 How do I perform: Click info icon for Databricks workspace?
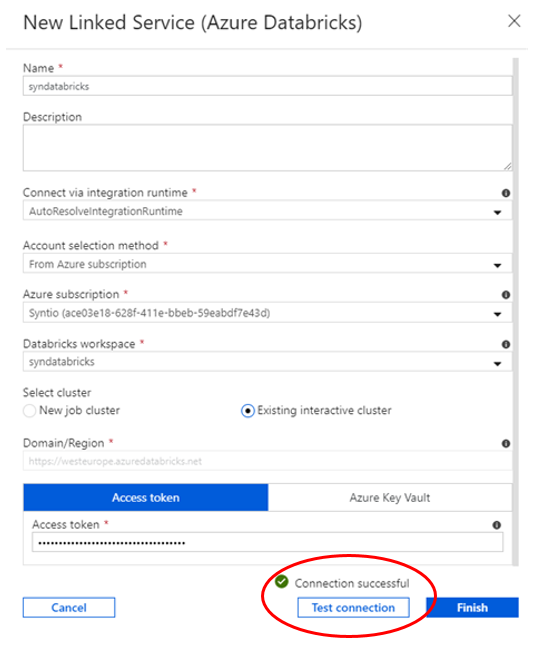(x=506, y=344)
